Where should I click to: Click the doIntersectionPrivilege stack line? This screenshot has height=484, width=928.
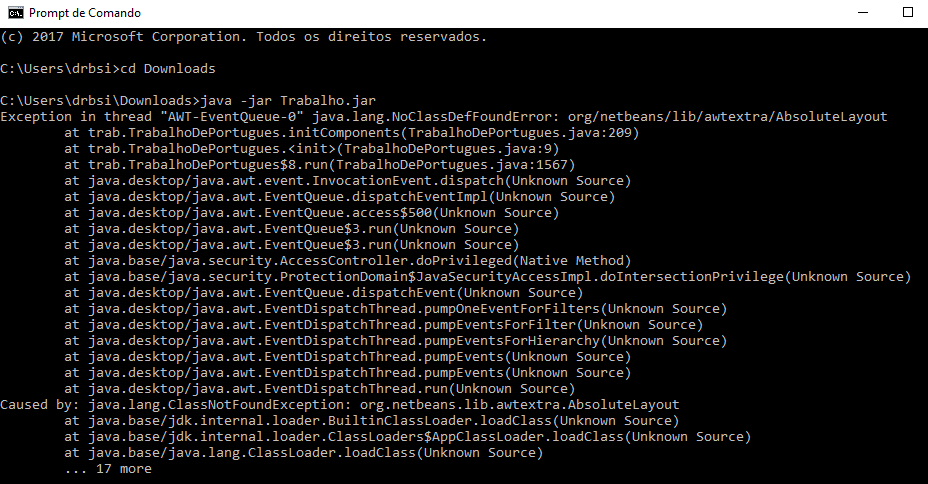[x=488, y=276]
